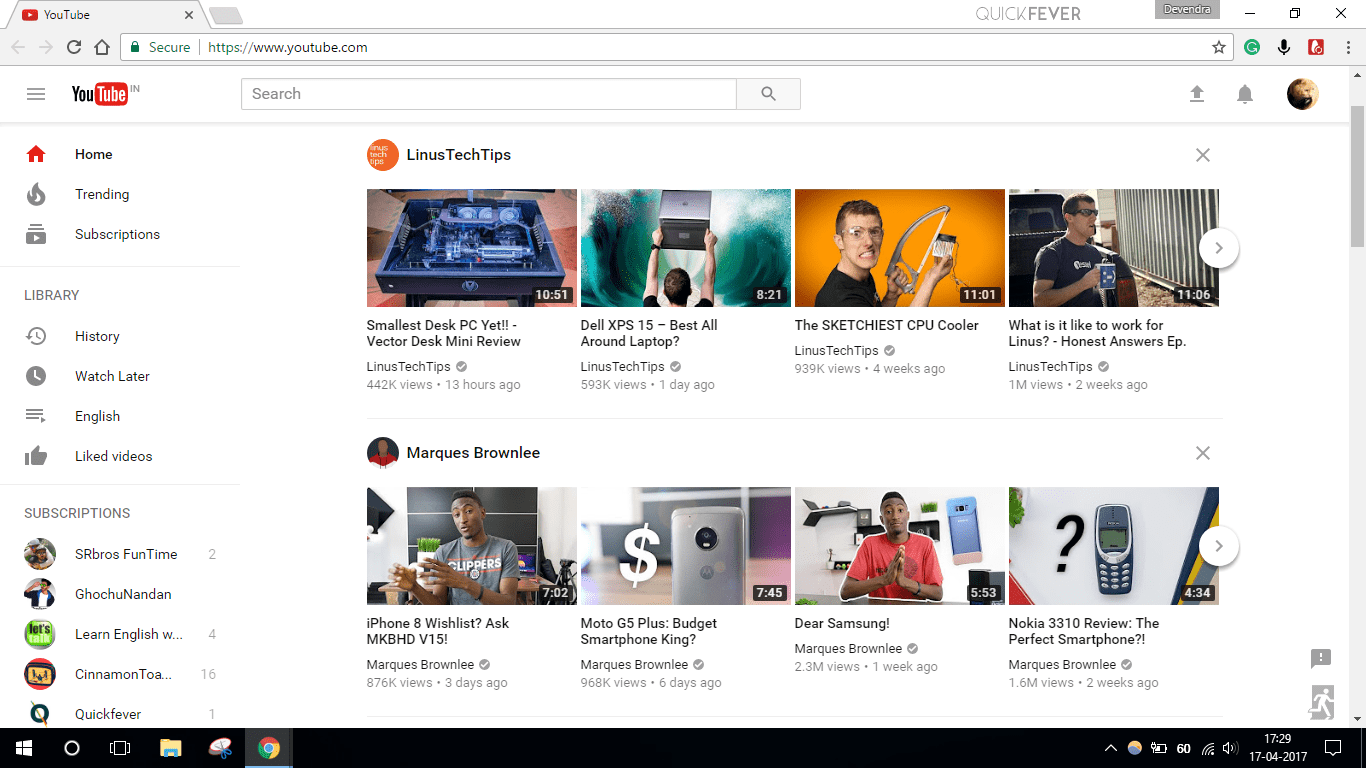
Task: Open the notifications bell
Action: click(1245, 94)
